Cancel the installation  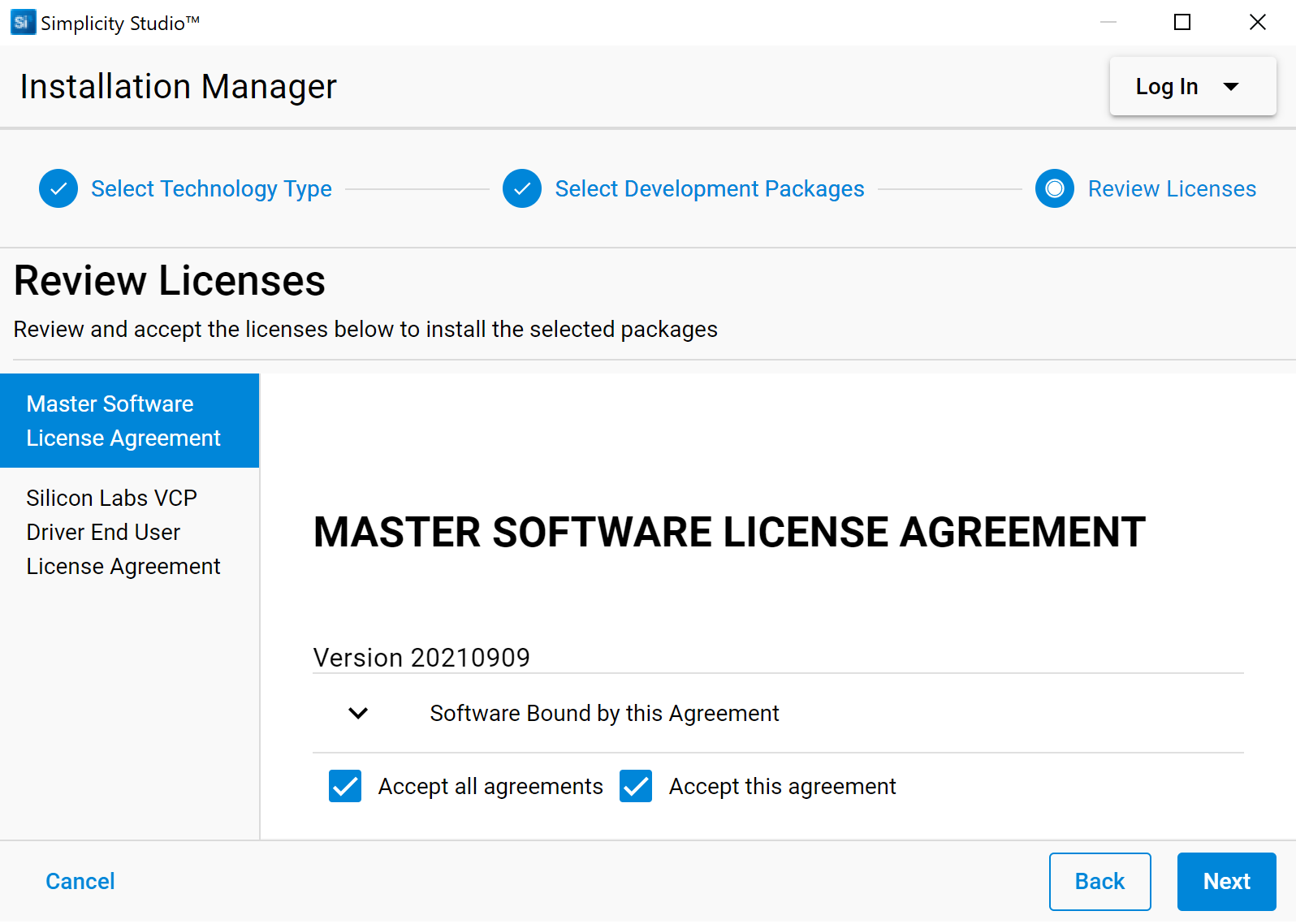(80, 882)
